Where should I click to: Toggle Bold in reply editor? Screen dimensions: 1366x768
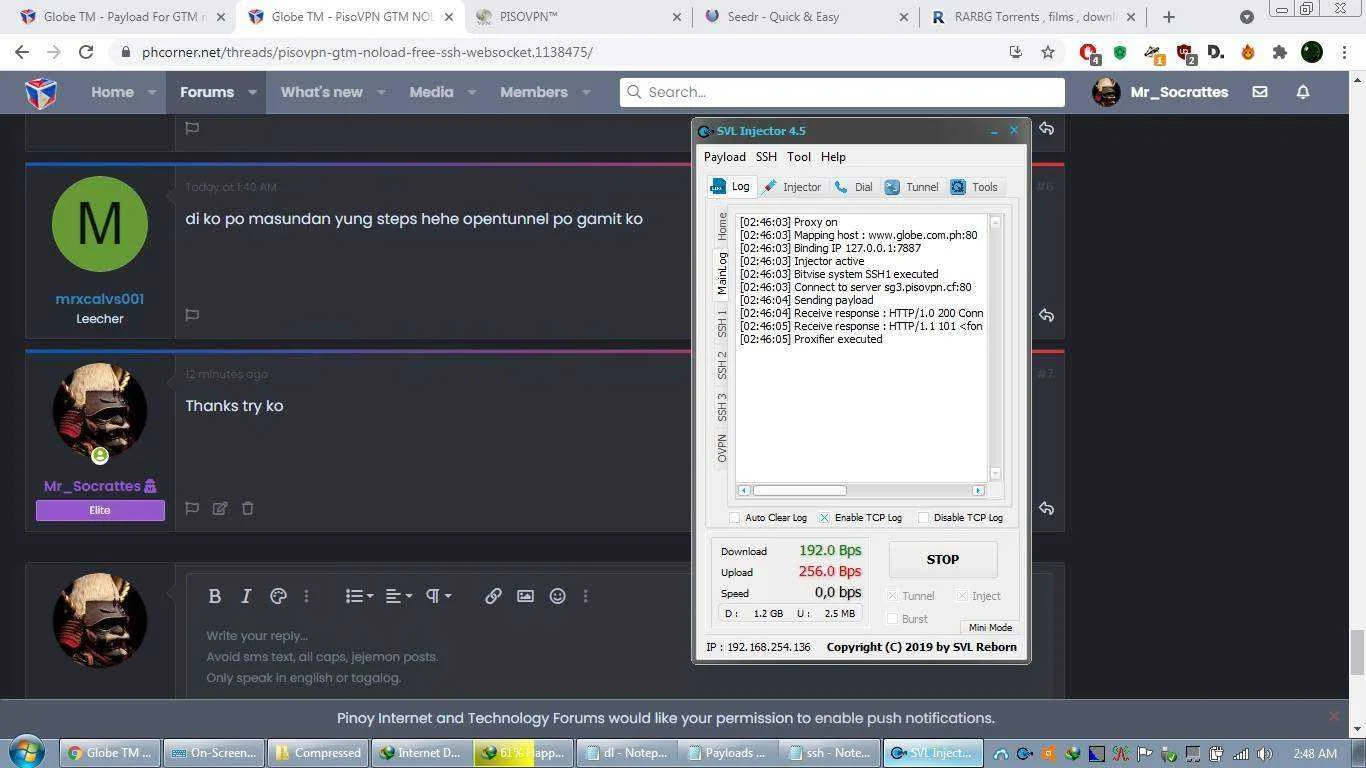(214, 596)
